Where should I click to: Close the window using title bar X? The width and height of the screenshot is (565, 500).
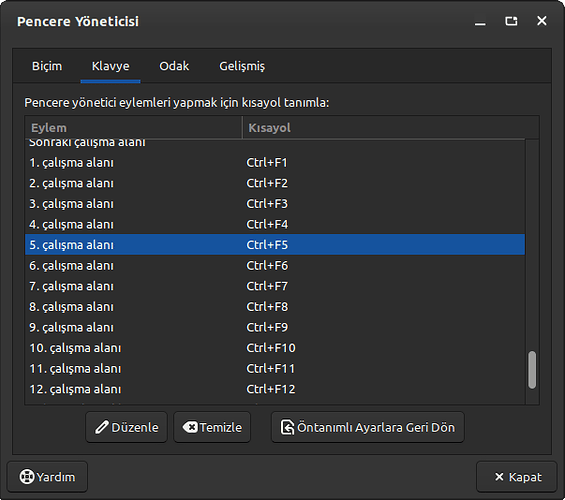(542, 21)
